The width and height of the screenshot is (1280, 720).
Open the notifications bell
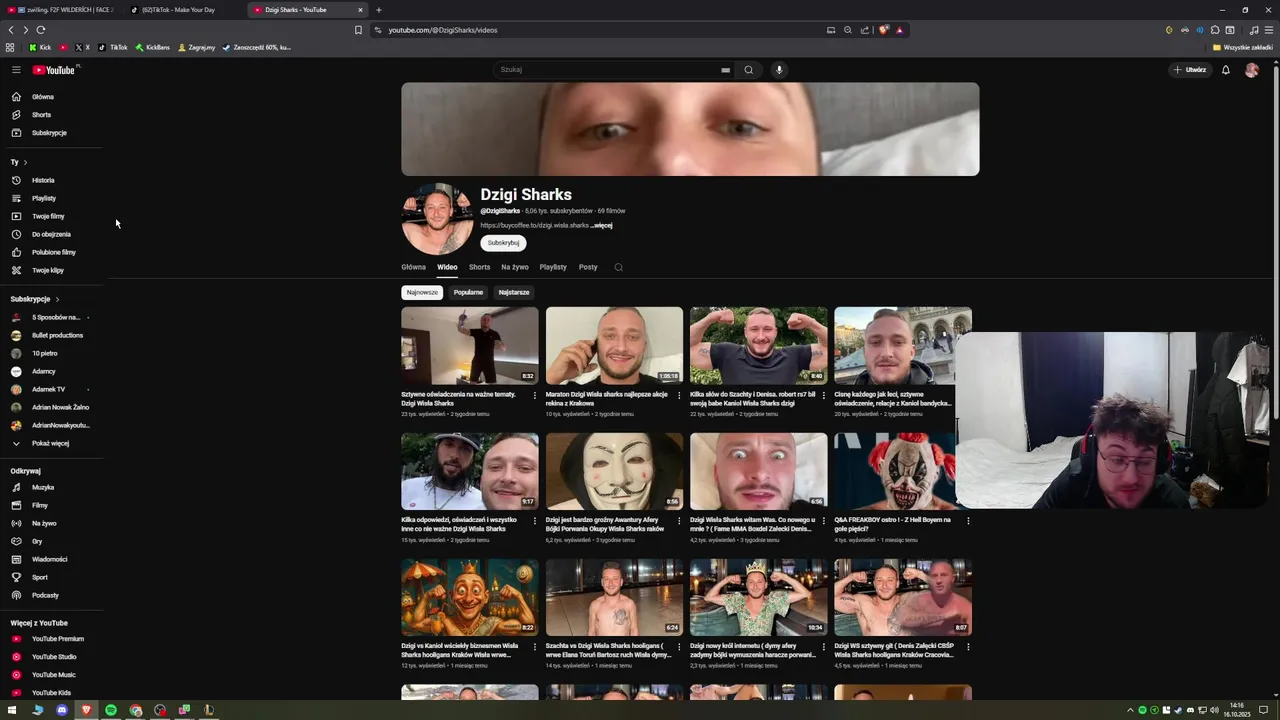point(1226,70)
